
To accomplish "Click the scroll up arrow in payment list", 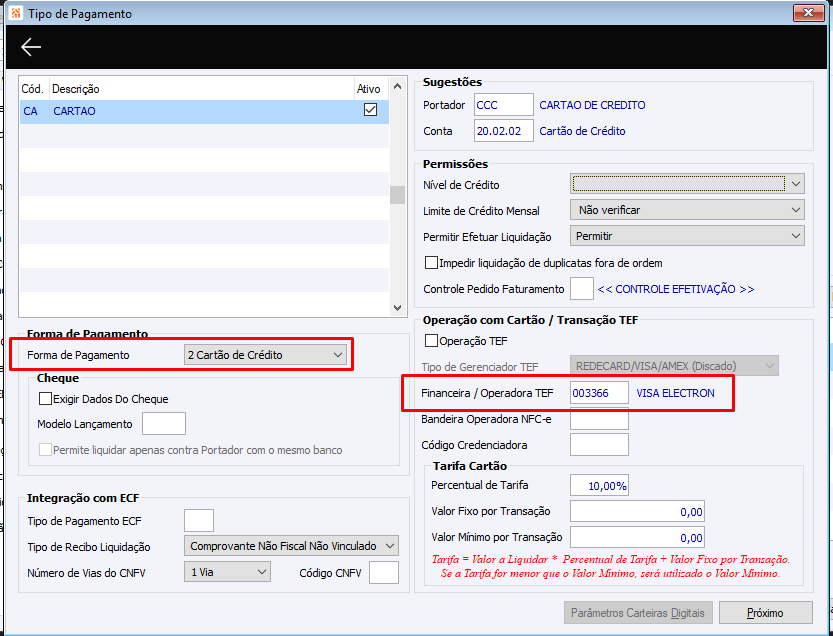I will pos(397,86).
